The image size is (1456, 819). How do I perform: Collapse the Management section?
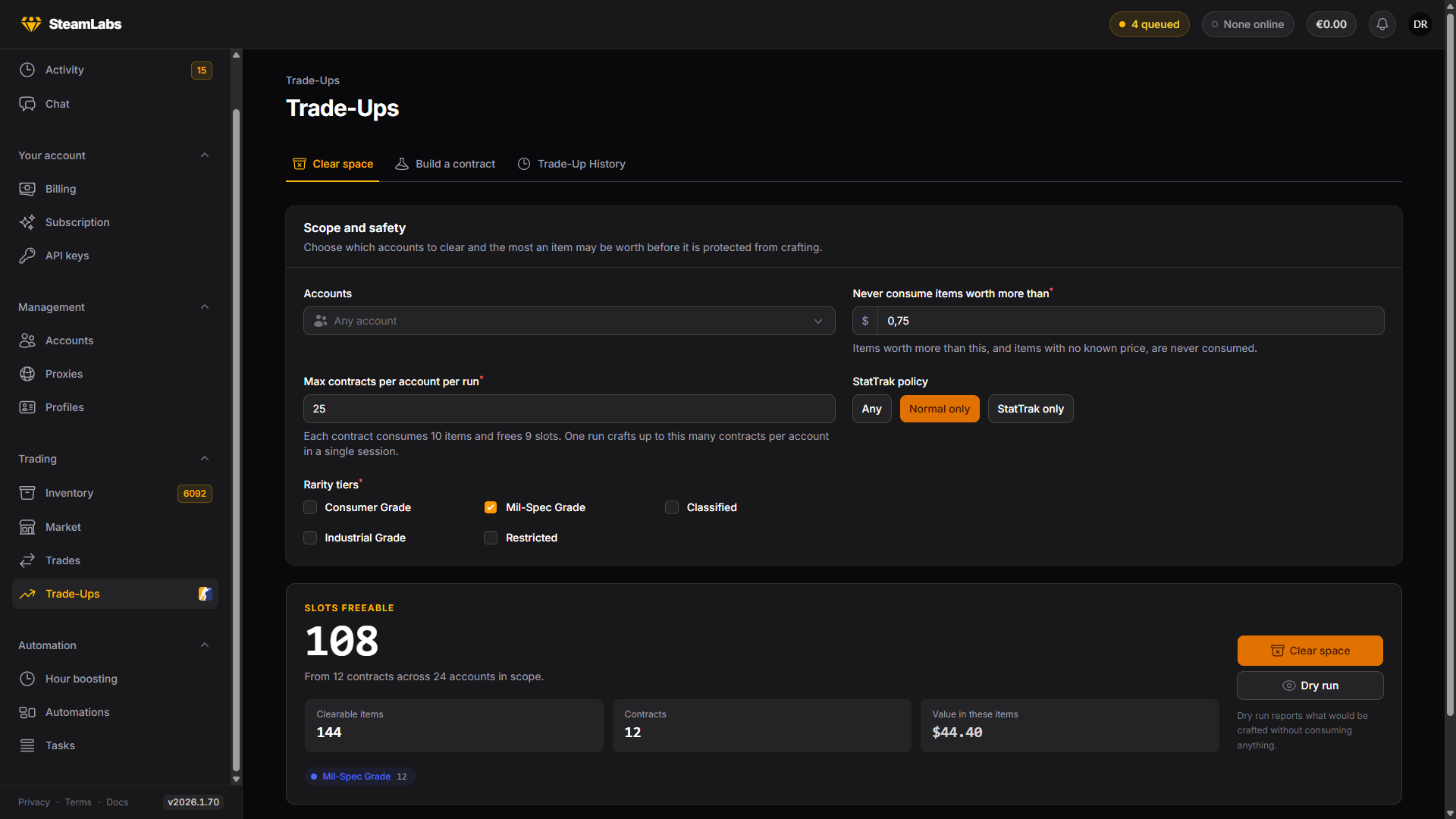pyautogui.click(x=205, y=307)
